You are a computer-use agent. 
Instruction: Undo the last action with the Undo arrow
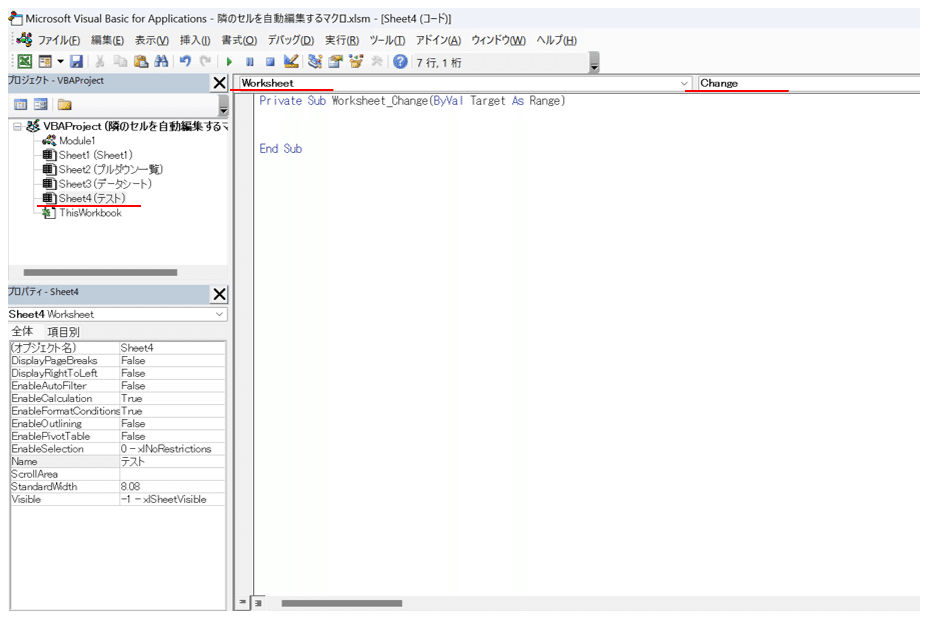click(x=185, y=61)
